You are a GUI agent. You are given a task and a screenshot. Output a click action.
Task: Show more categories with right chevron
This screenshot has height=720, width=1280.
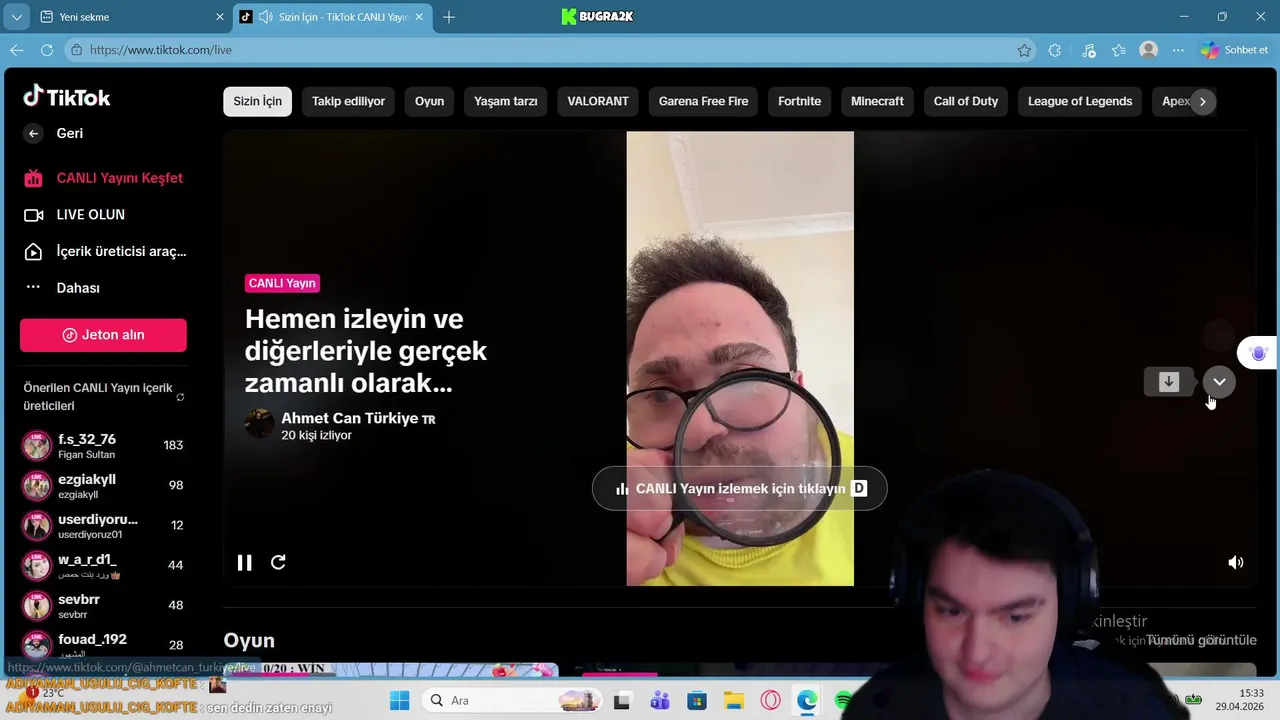(1203, 101)
